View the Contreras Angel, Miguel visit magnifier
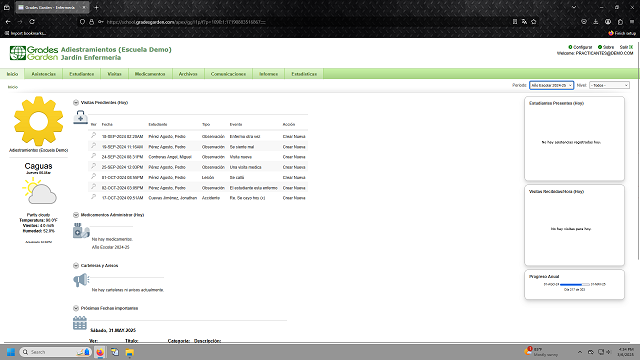 93,156
